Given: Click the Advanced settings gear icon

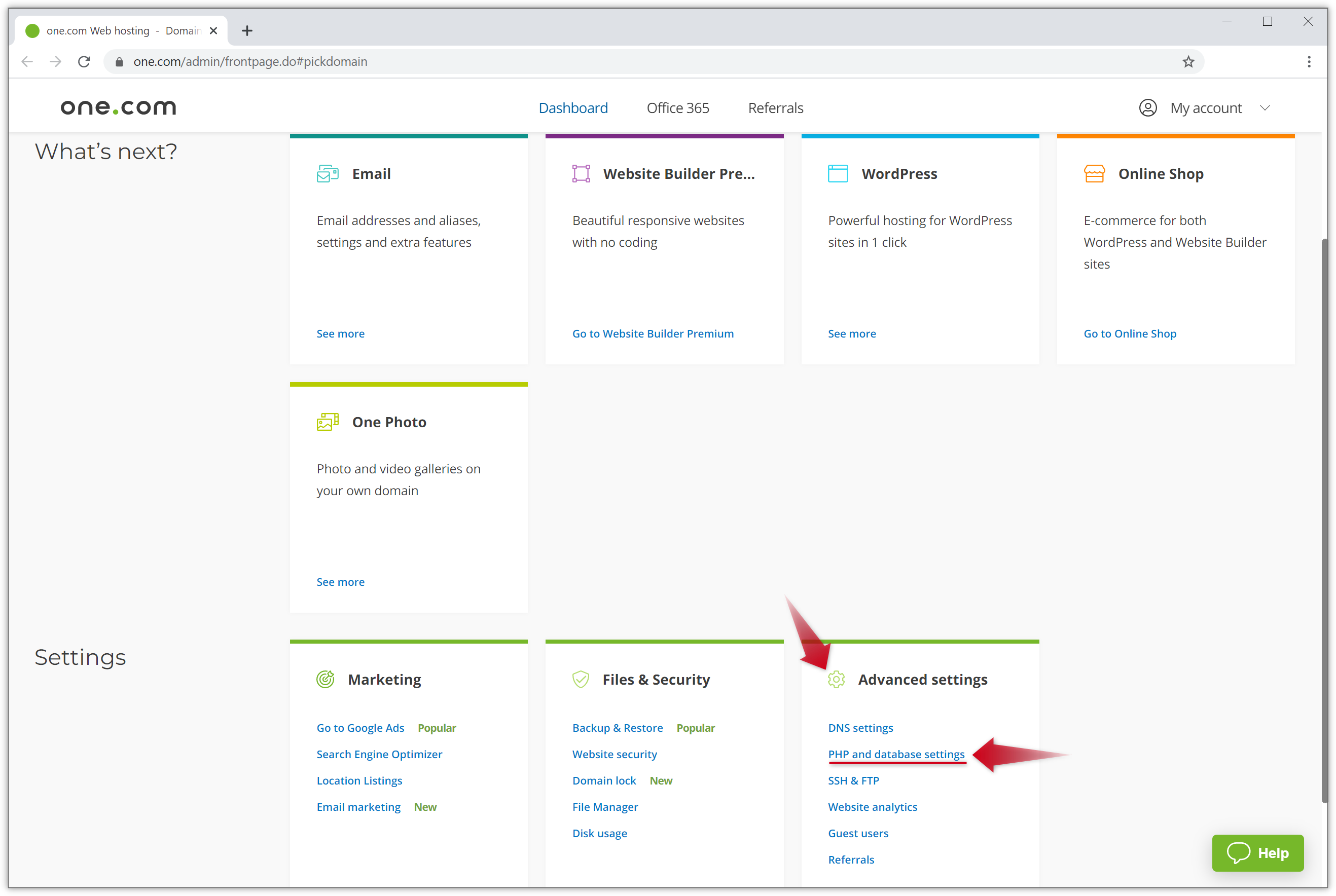Looking at the screenshot, I should 836,679.
